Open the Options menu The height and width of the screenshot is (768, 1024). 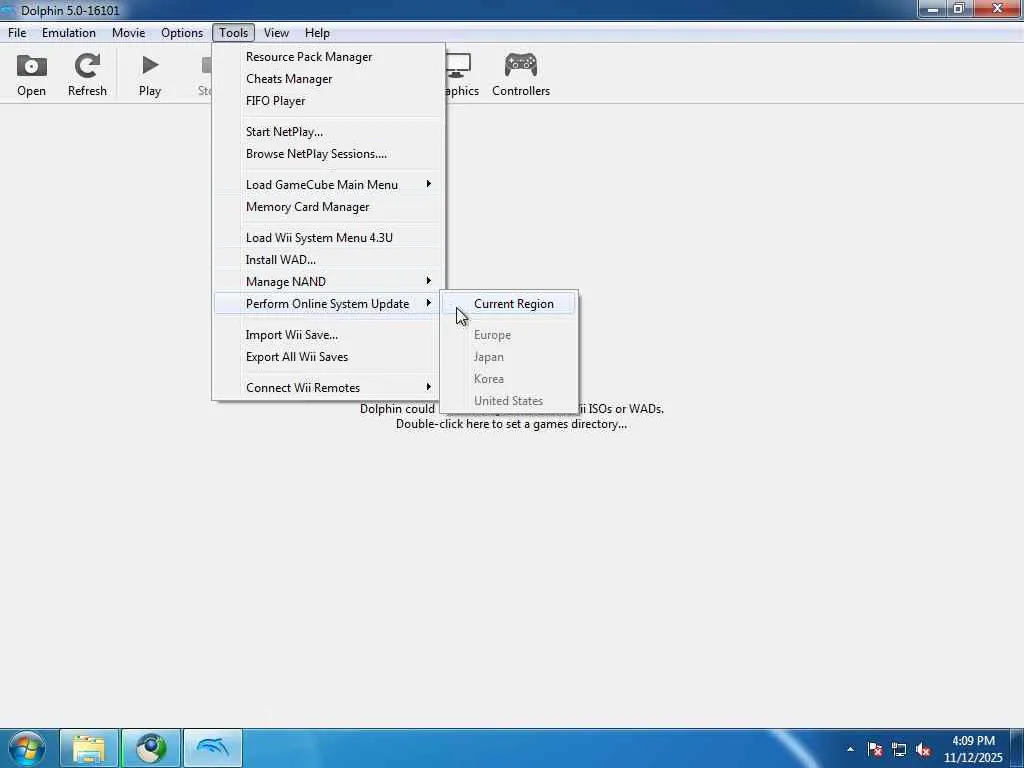pos(182,33)
